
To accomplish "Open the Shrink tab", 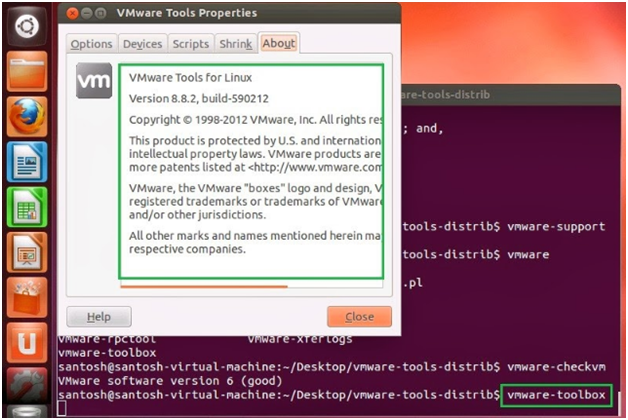I will 236,44.
